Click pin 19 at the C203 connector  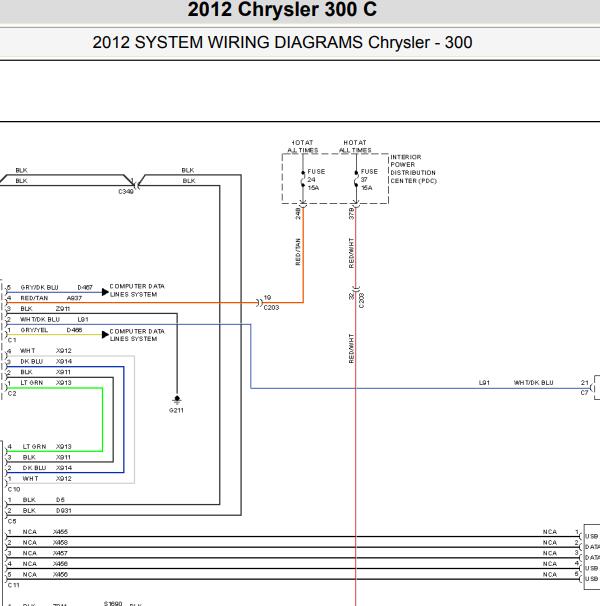pos(268,298)
